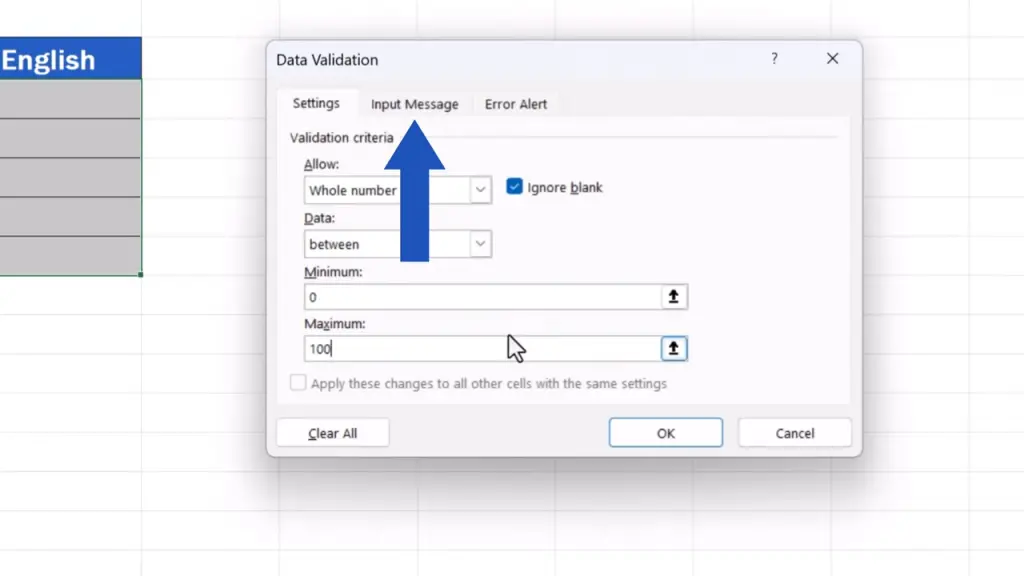Go to the Error Alert tab

coord(516,104)
